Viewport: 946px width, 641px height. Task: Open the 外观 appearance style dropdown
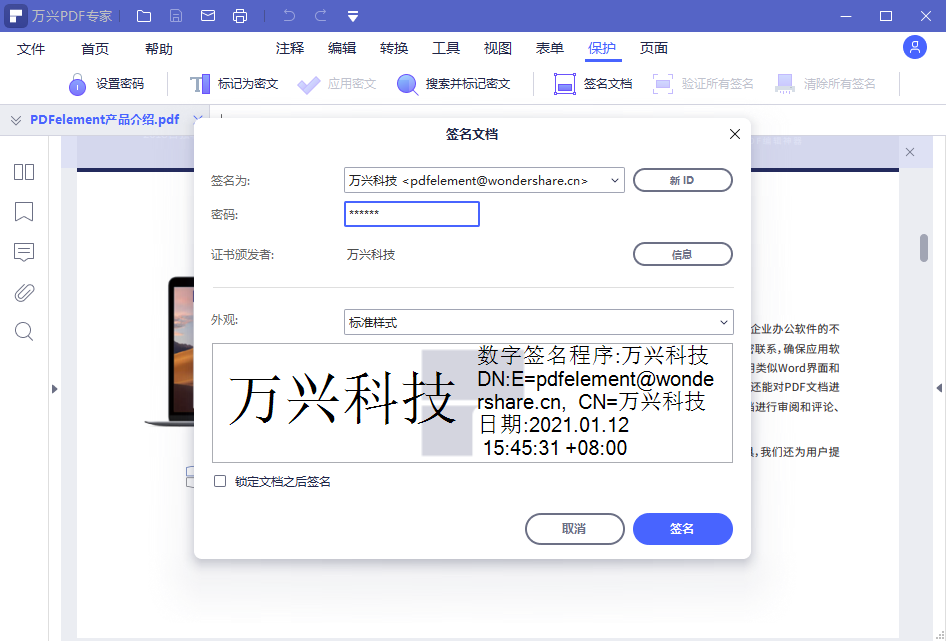pyautogui.click(x=728, y=322)
